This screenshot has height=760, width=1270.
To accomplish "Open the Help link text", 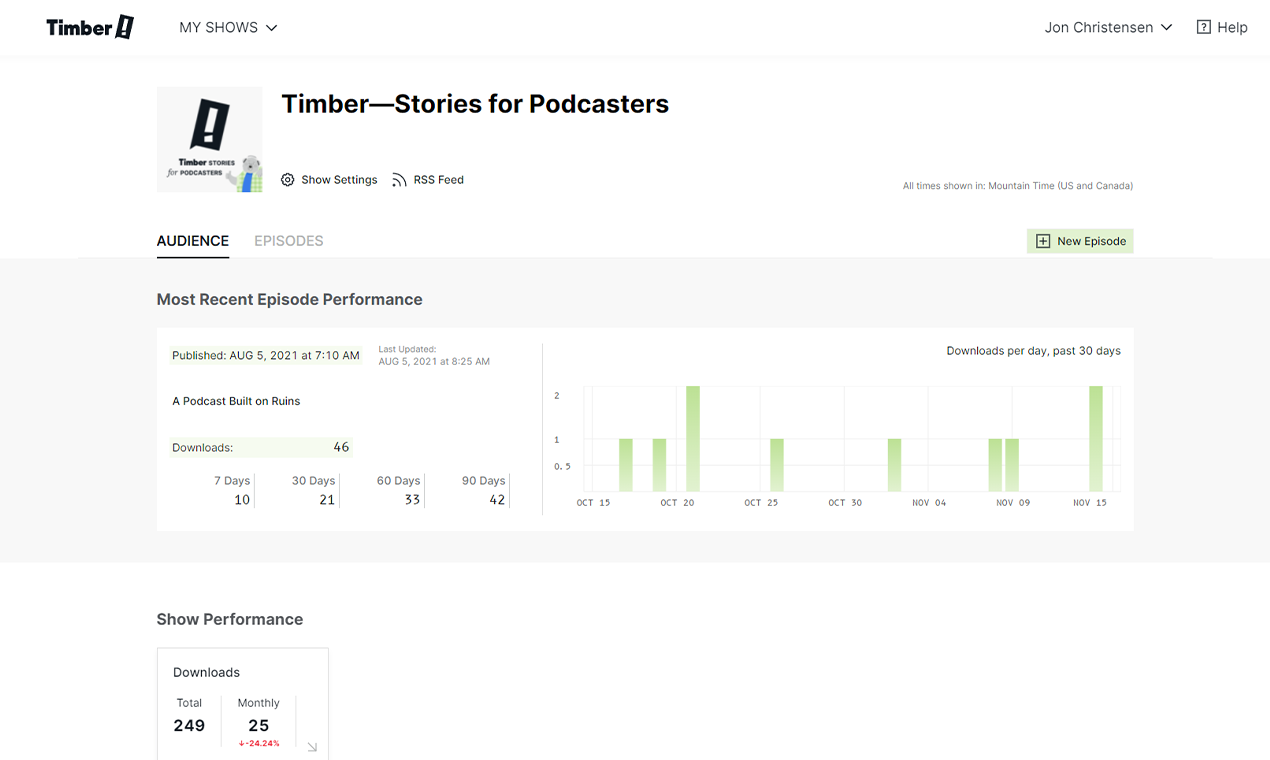I will point(1232,27).
